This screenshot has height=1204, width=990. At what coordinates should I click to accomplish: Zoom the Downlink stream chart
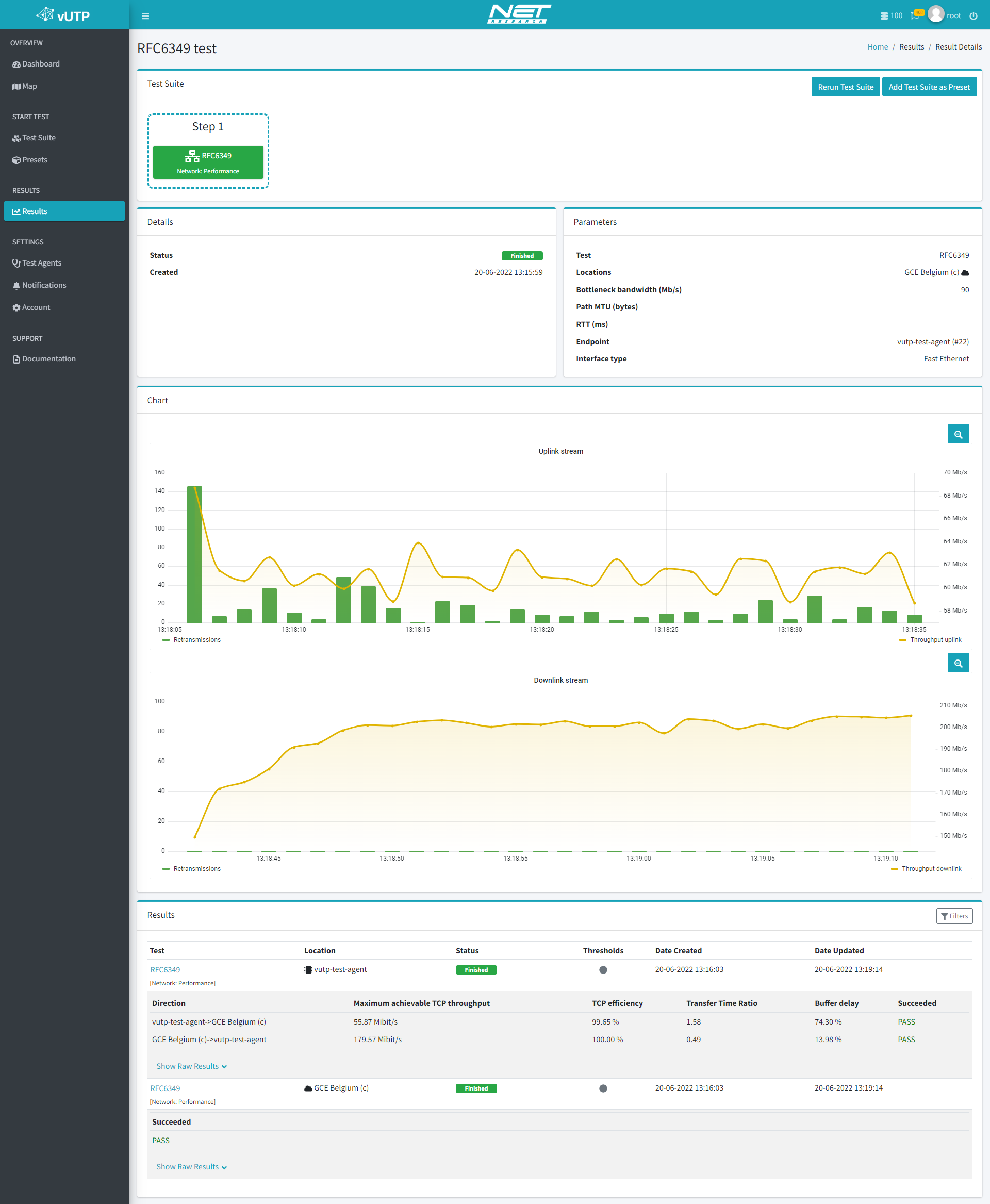pos(958,663)
